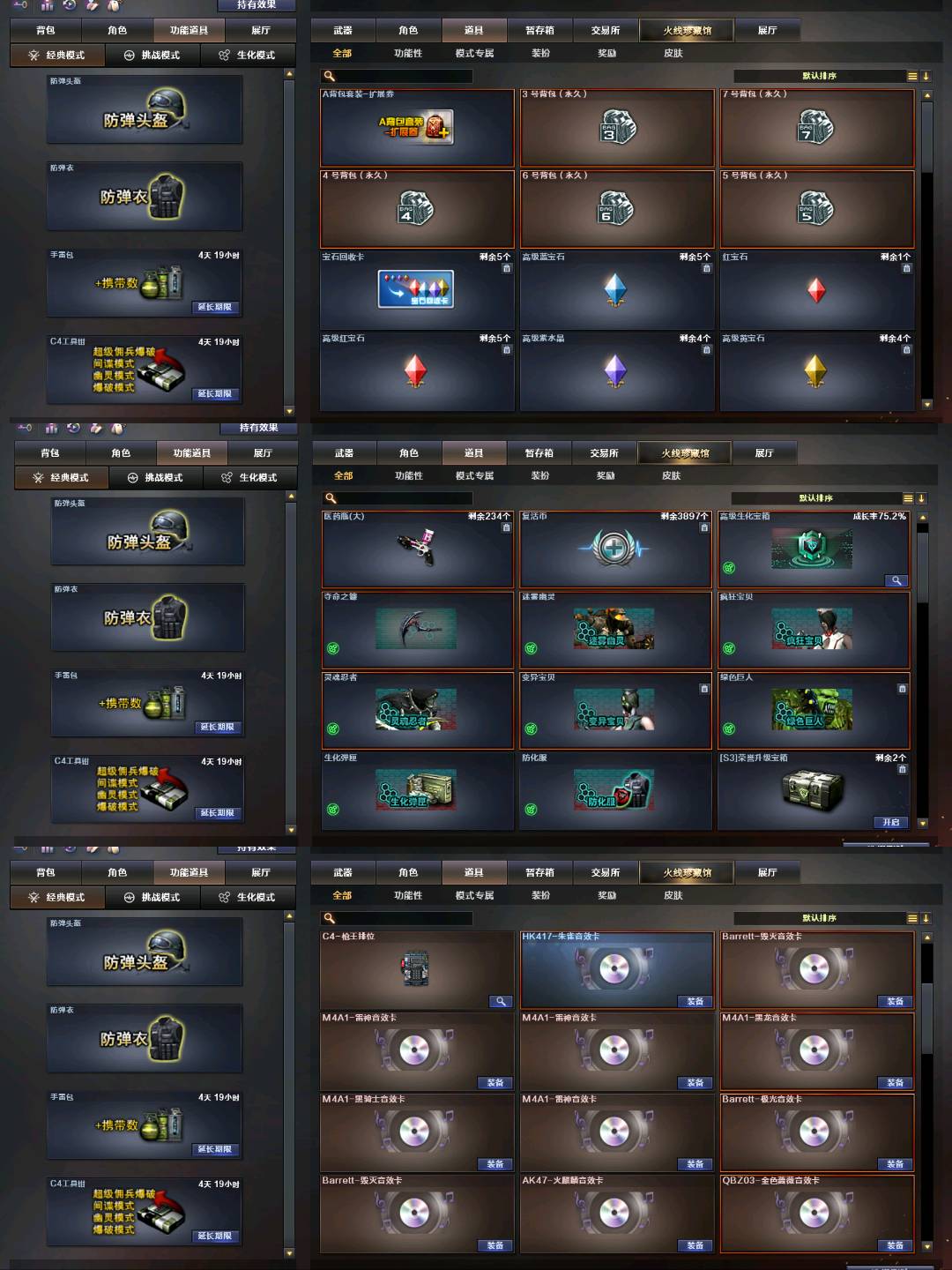Inspect 高级生化宝箱 via its magnifier icon
Image resolution: width=952 pixels, height=1270 pixels.
click(x=896, y=580)
